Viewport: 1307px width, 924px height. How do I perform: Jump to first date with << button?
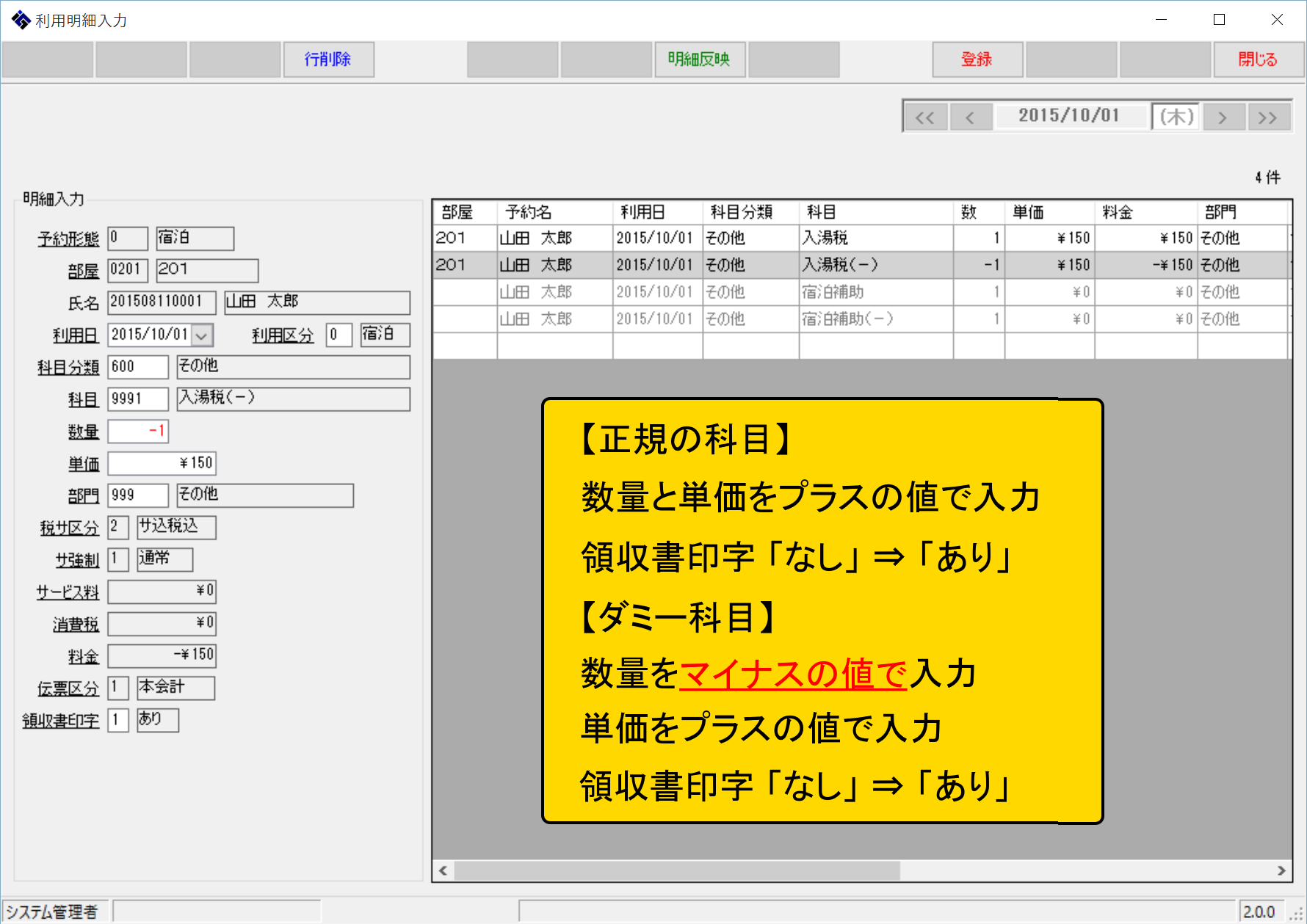tap(925, 117)
